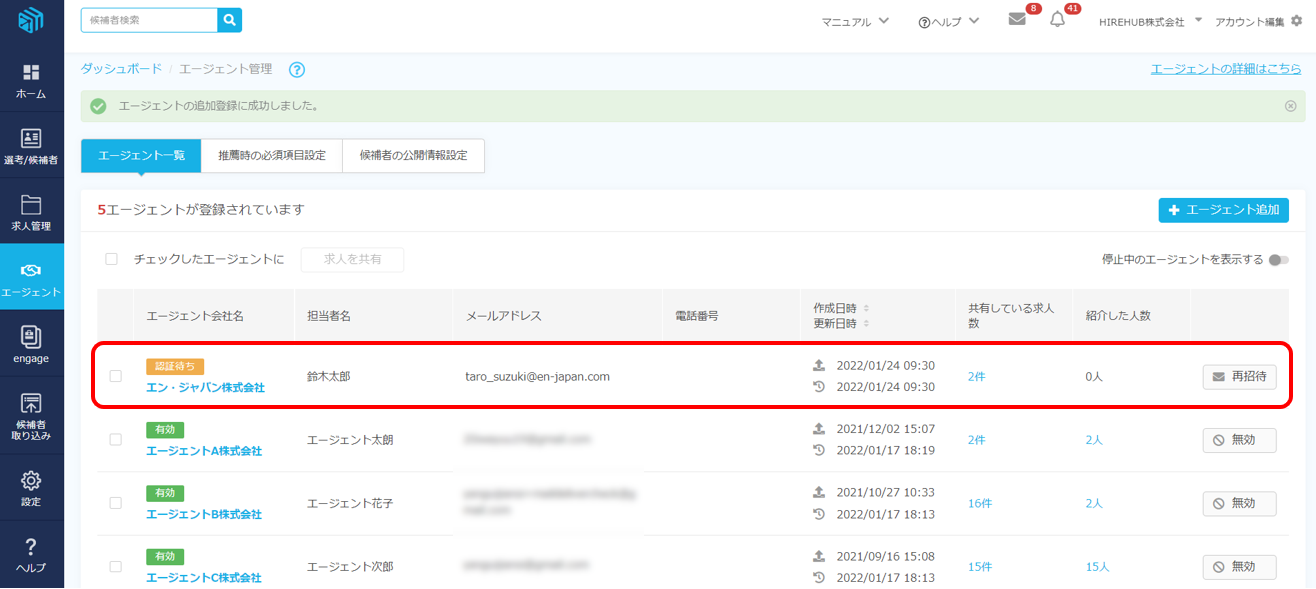Open 求人管理 folder icon in sidebar
The image size is (1316, 589).
(31, 205)
